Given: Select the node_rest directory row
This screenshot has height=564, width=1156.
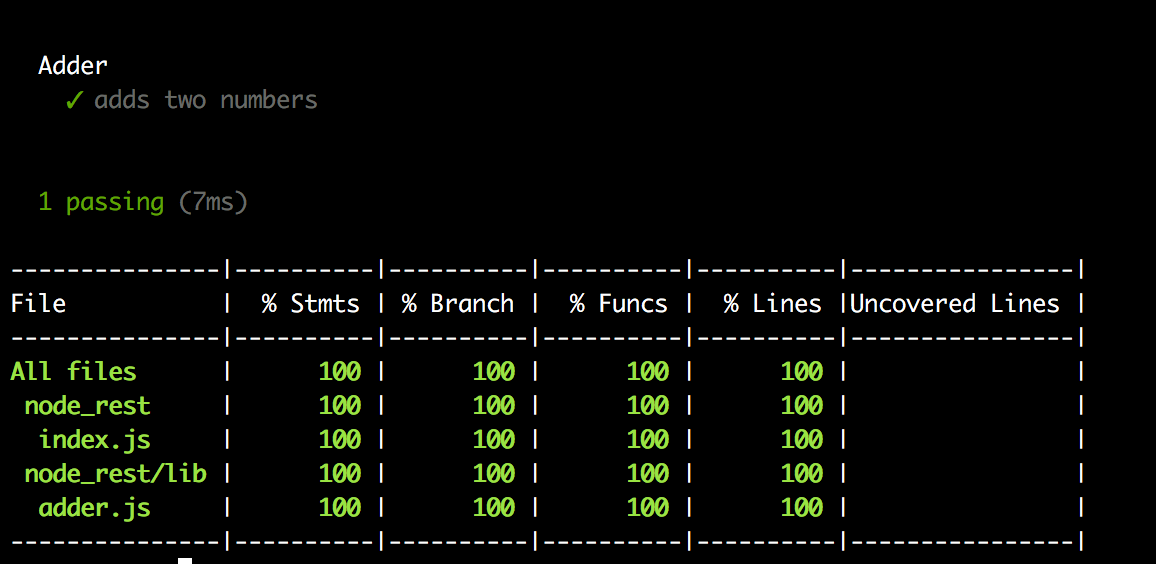Looking at the screenshot, I should click(x=87, y=406).
